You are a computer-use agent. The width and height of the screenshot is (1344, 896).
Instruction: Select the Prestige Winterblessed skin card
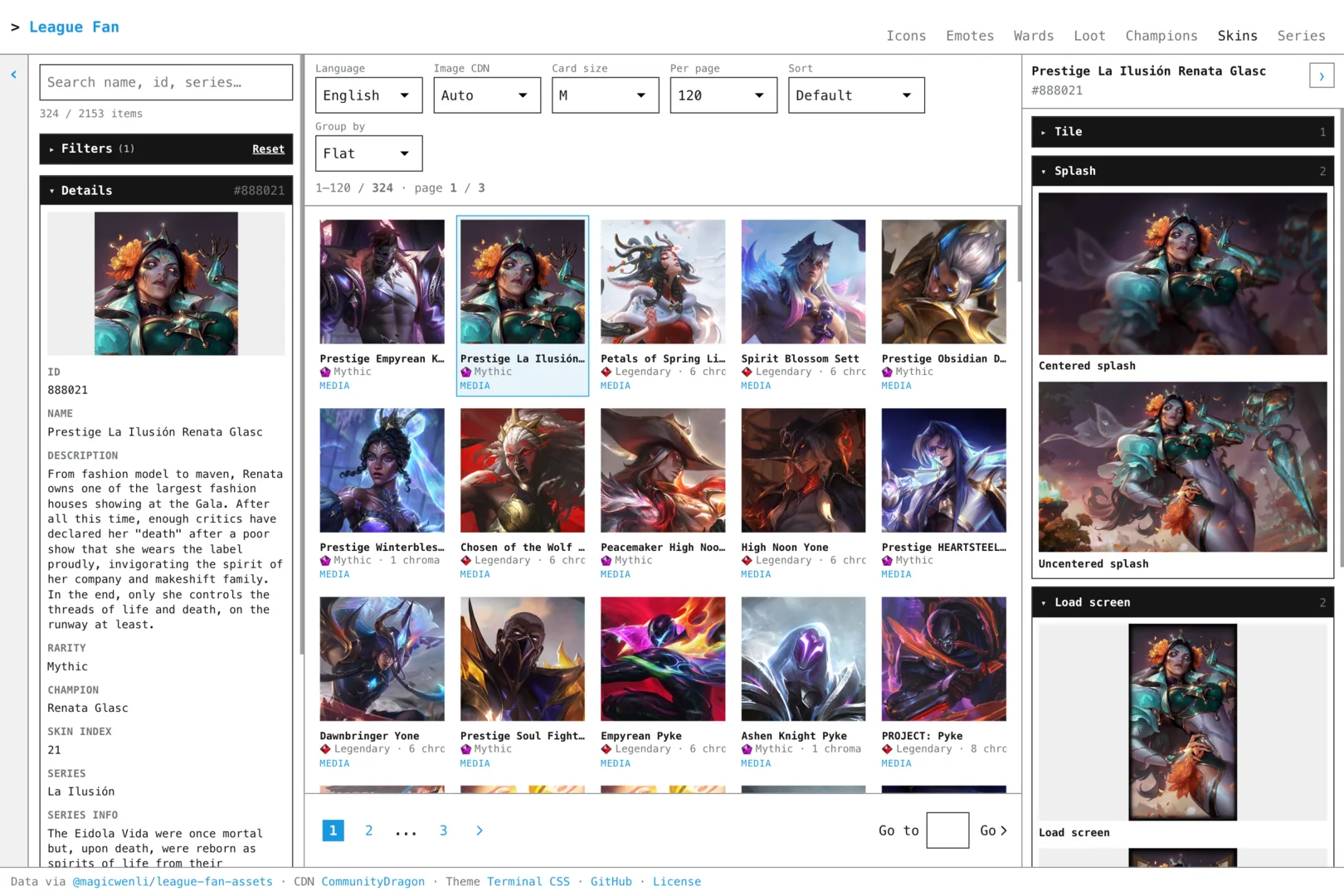pyautogui.click(x=382, y=494)
